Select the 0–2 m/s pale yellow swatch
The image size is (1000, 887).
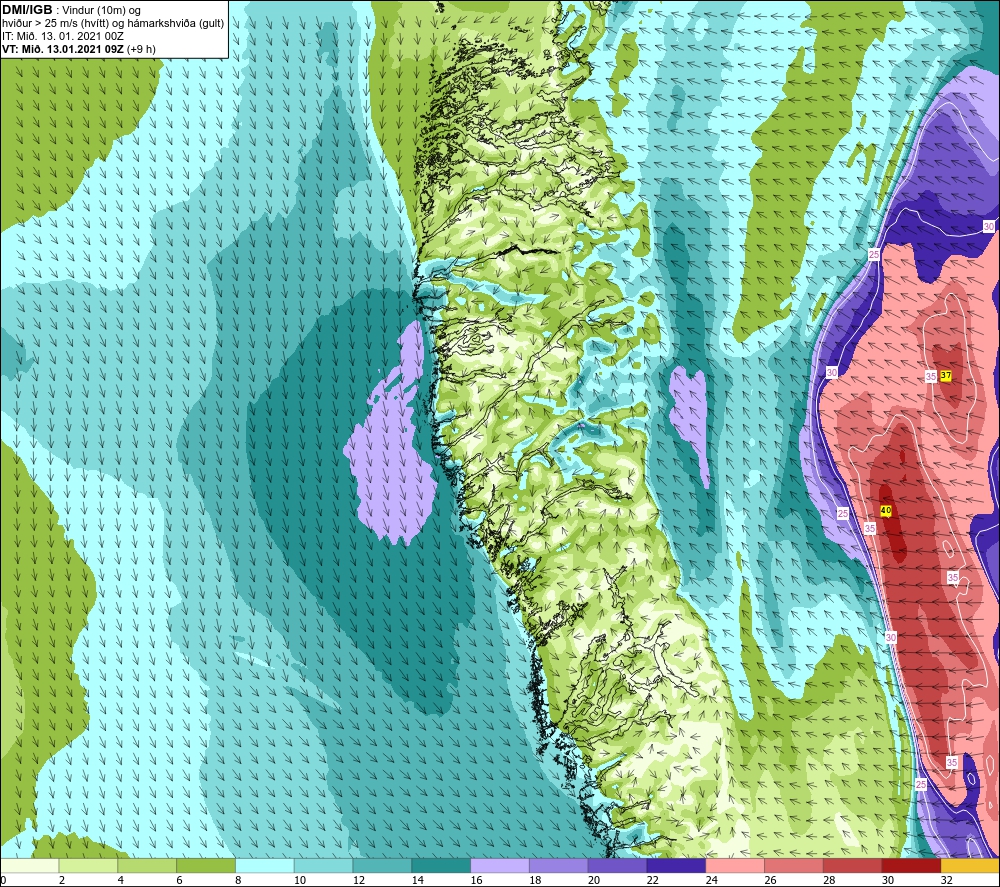pyautogui.click(x=30, y=866)
